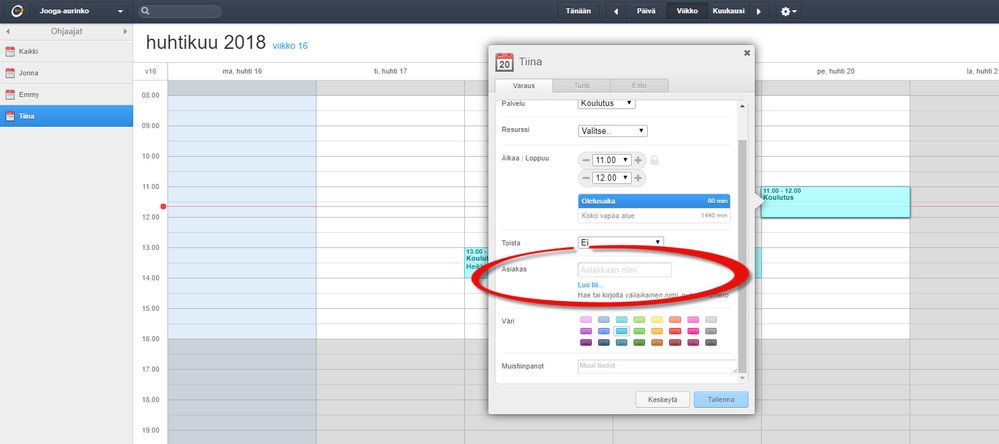Screen dimensions: 999x444
Task: Close the Tiina booking dialog
Action: tap(747, 54)
